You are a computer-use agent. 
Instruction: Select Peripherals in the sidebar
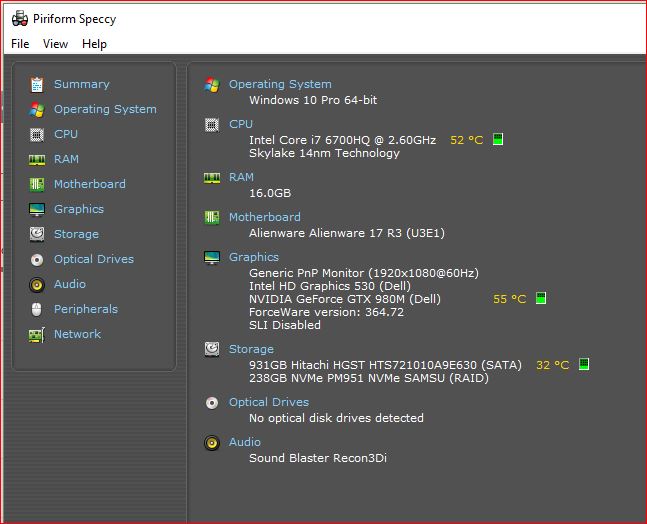pyautogui.click(x=86, y=309)
